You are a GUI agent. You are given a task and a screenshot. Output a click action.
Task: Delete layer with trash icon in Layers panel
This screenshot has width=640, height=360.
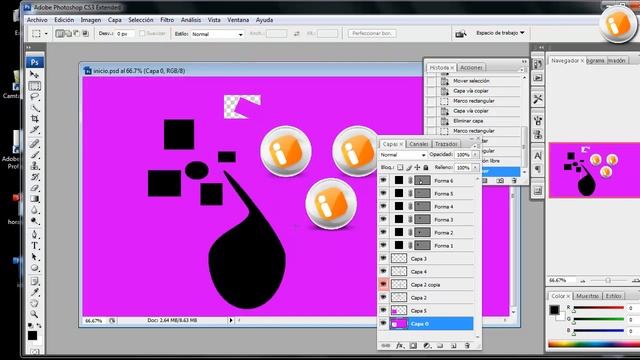pos(467,346)
